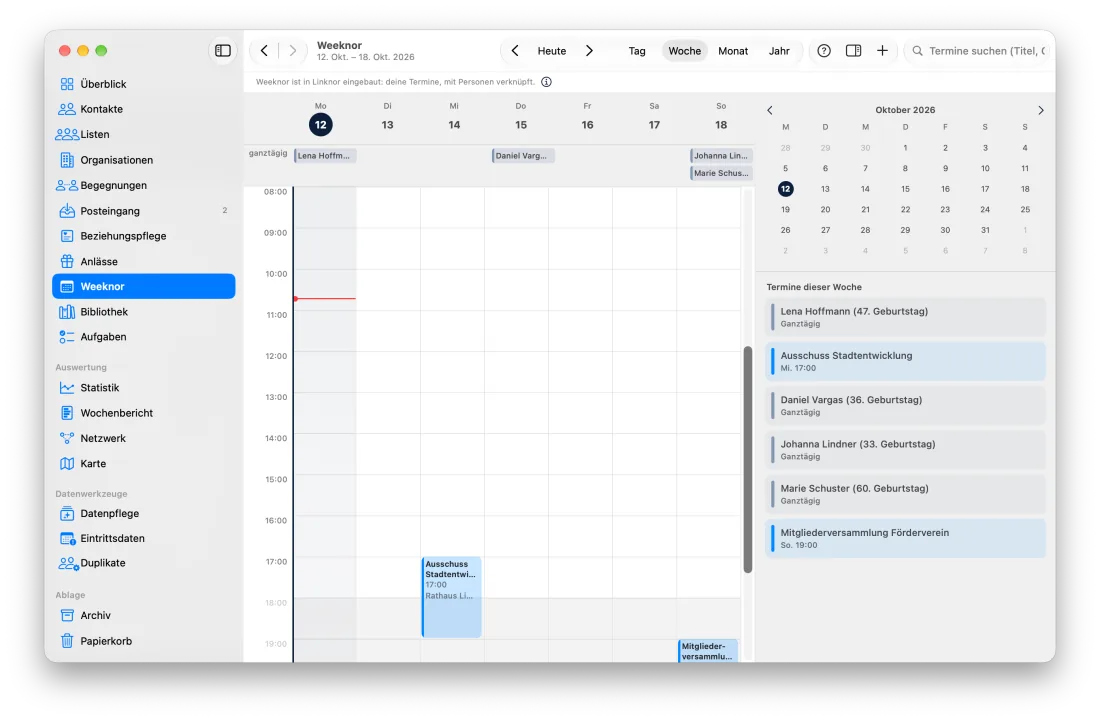Viewport: 1100px width, 721px height.
Task: Open Netzwerk in the sidebar
Action: click(x=143, y=438)
